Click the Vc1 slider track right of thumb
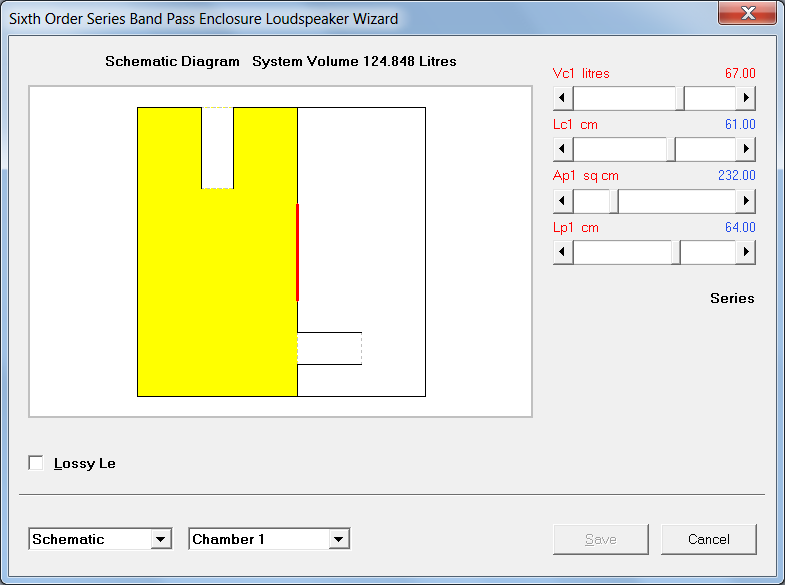Image resolution: width=785 pixels, height=585 pixels. coord(710,98)
